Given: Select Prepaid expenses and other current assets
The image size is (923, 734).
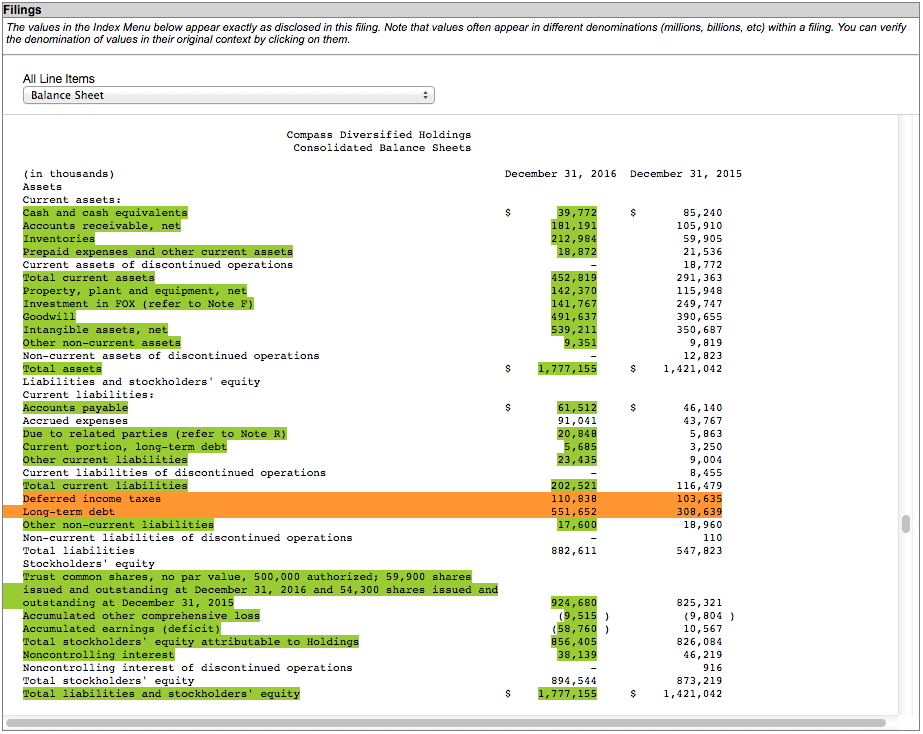Looking at the screenshot, I should 158,252.
